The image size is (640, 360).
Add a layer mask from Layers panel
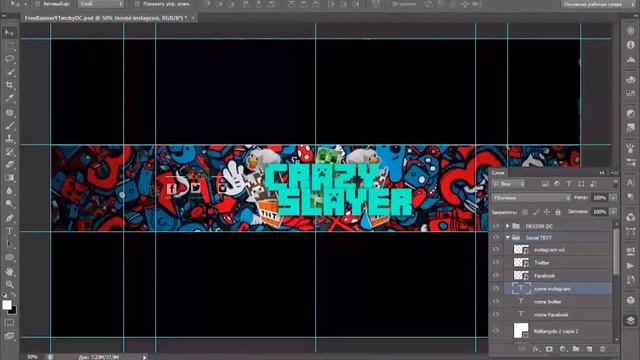coord(549,349)
